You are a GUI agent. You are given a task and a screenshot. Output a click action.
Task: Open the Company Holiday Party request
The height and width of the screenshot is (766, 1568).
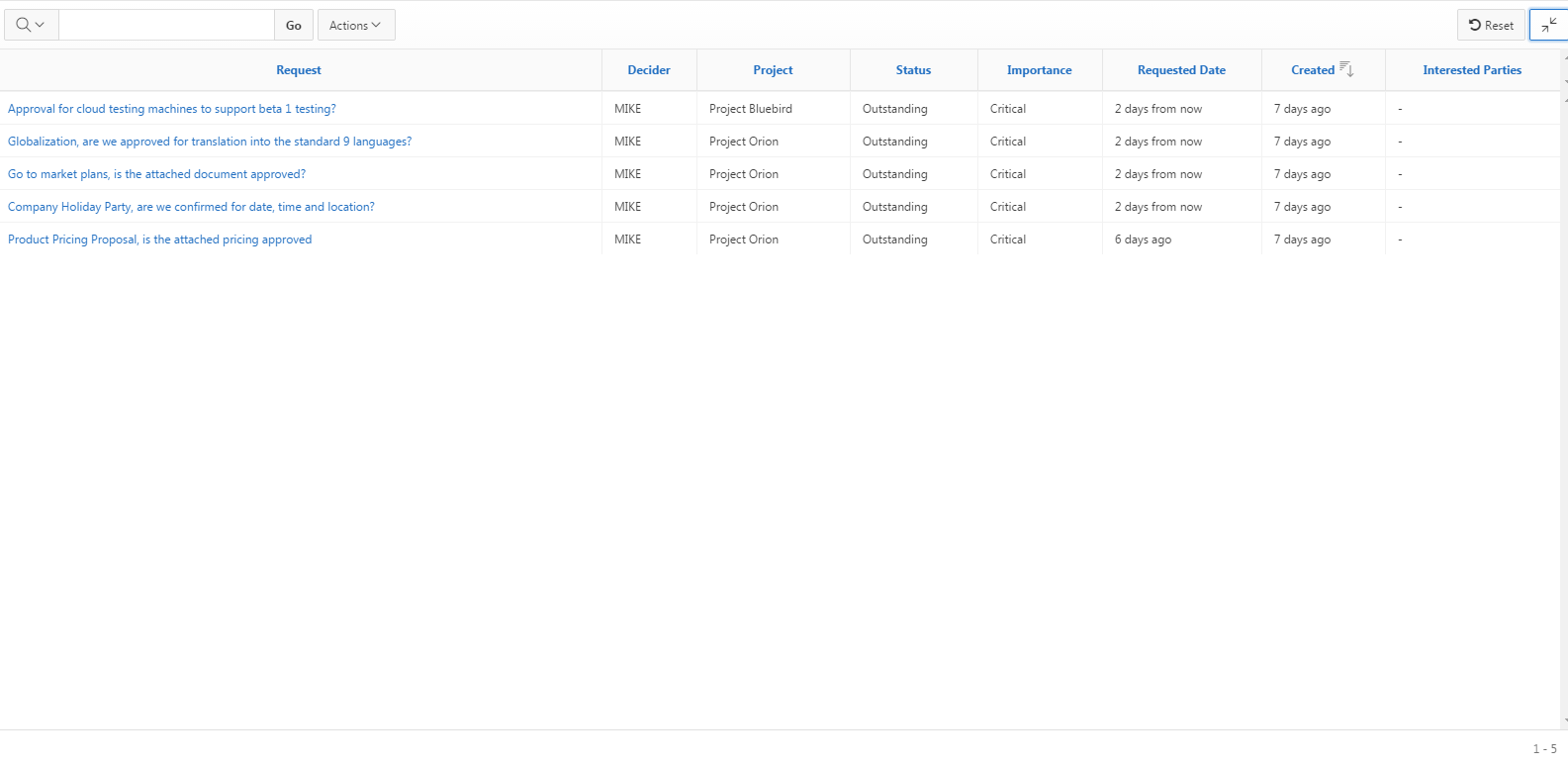(x=191, y=207)
